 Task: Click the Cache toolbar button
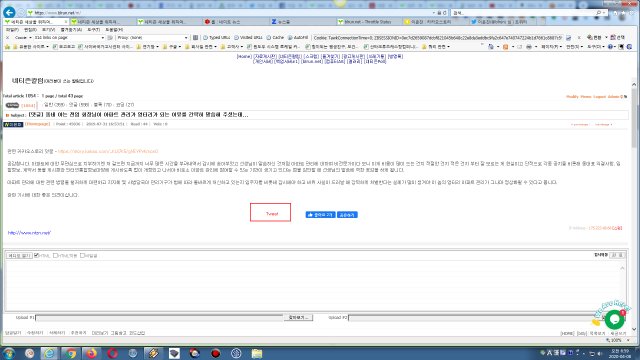point(276,38)
